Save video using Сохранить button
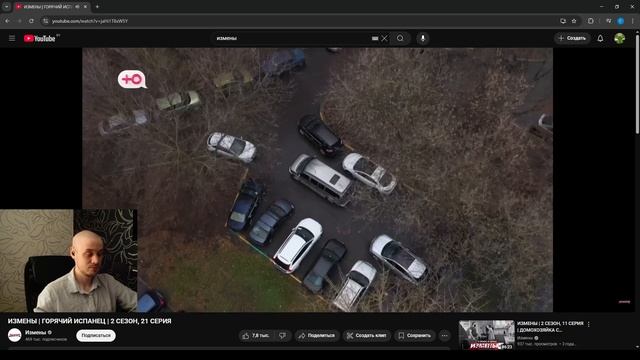Image resolution: width=640 pixels, height=360 pixels. point(414,336)
